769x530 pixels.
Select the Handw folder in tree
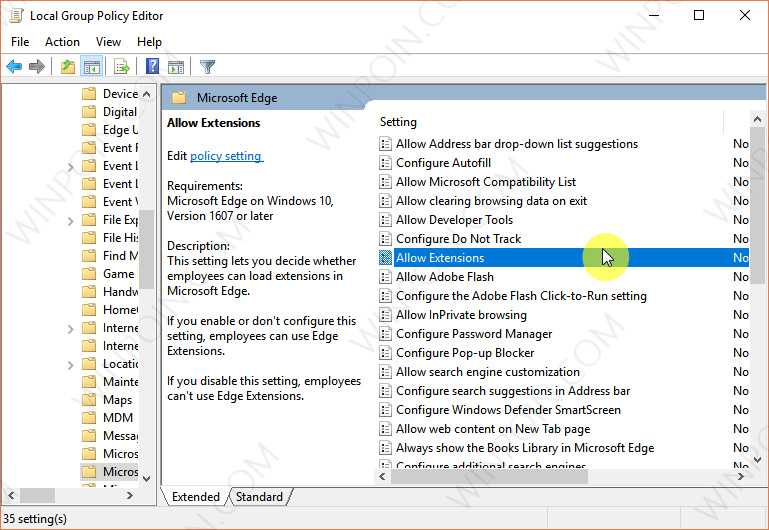(x=110, y=292)
